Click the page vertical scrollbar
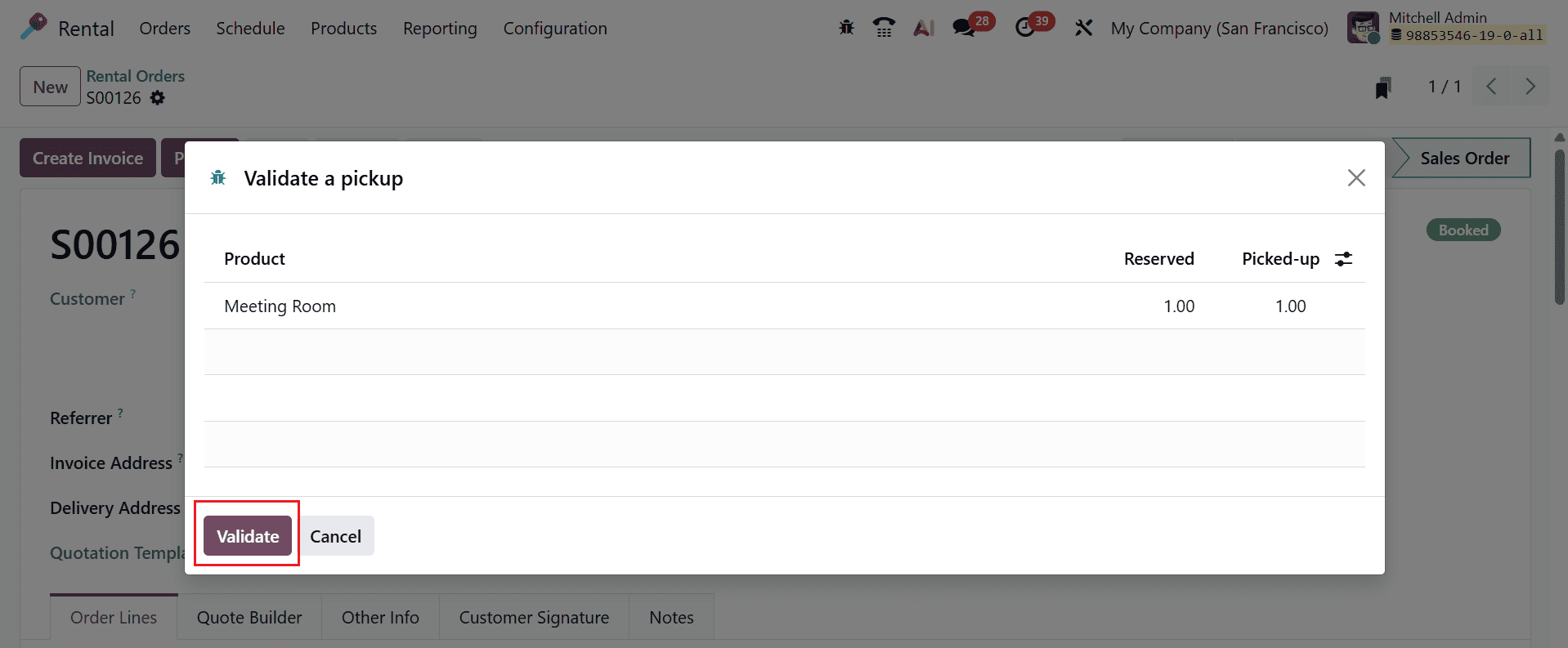This screenshot has height=648, width=1568. (x=1560, y=227)
